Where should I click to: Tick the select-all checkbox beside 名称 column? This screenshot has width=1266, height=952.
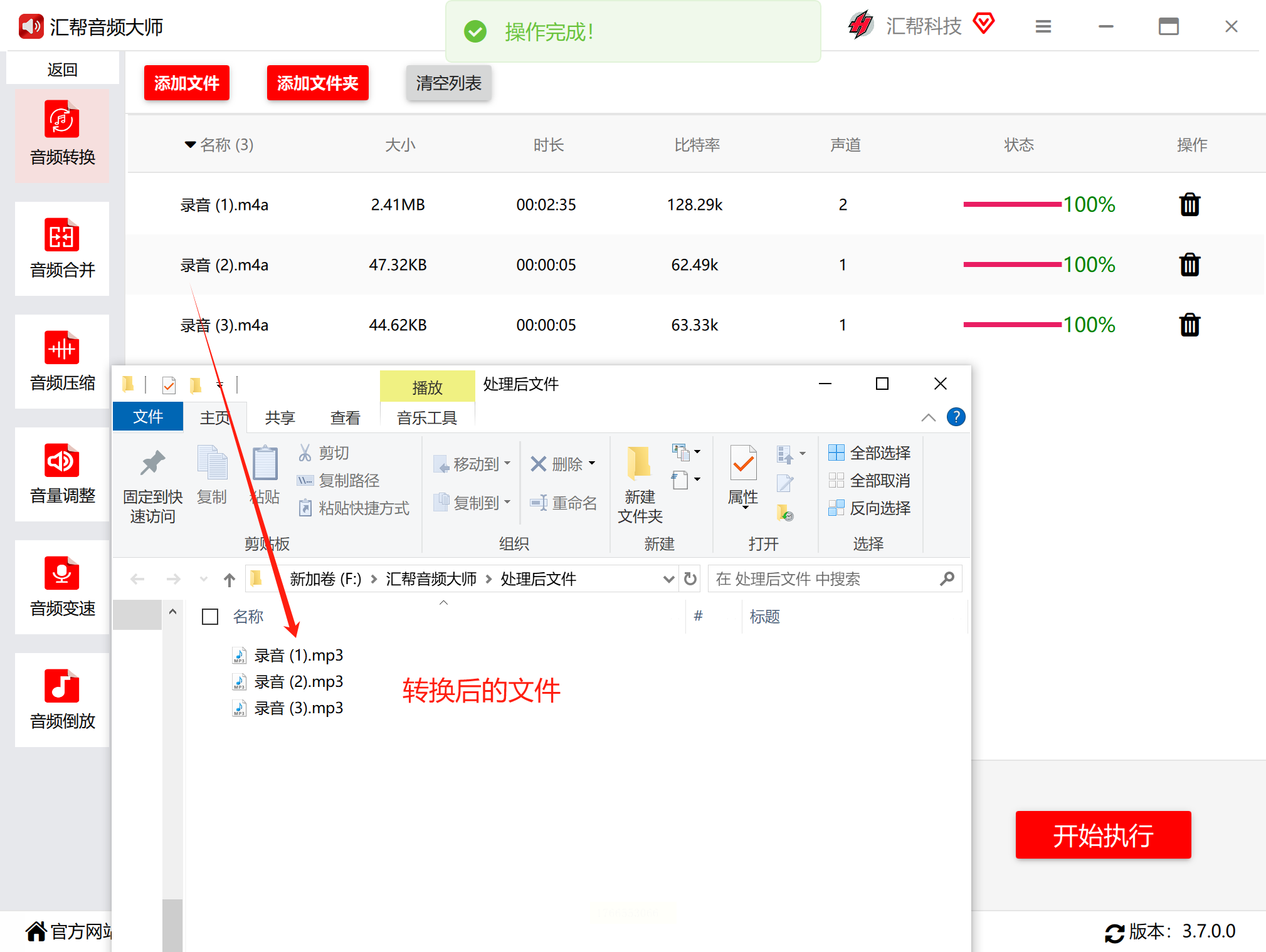click(x=210, y=617)
